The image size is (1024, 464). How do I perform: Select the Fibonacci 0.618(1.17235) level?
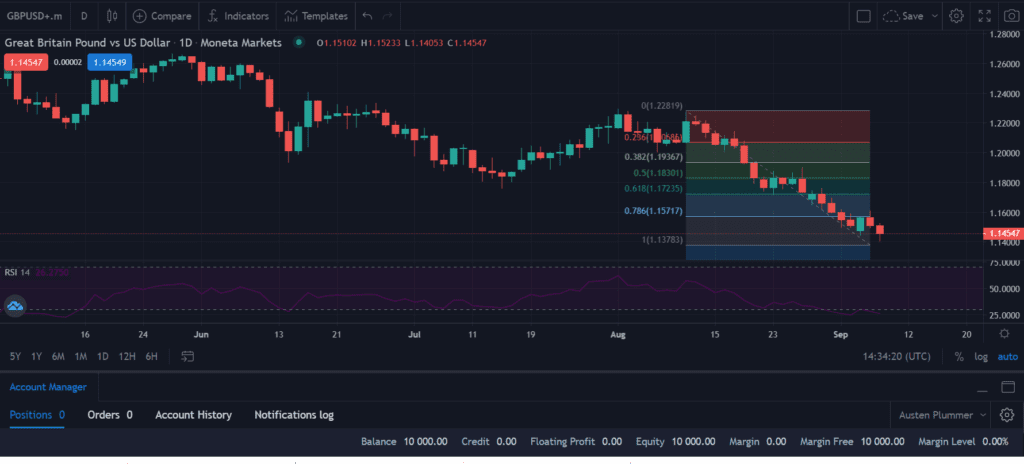point(653,189)
